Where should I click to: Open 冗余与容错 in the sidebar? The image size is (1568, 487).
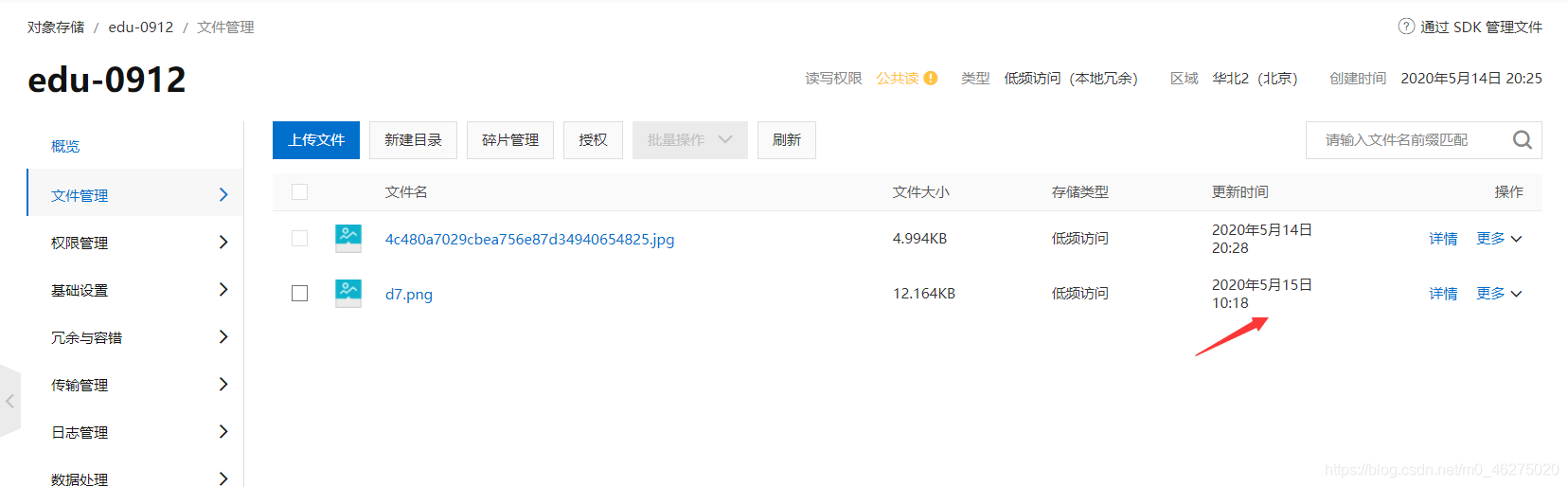tap(86, 337)
